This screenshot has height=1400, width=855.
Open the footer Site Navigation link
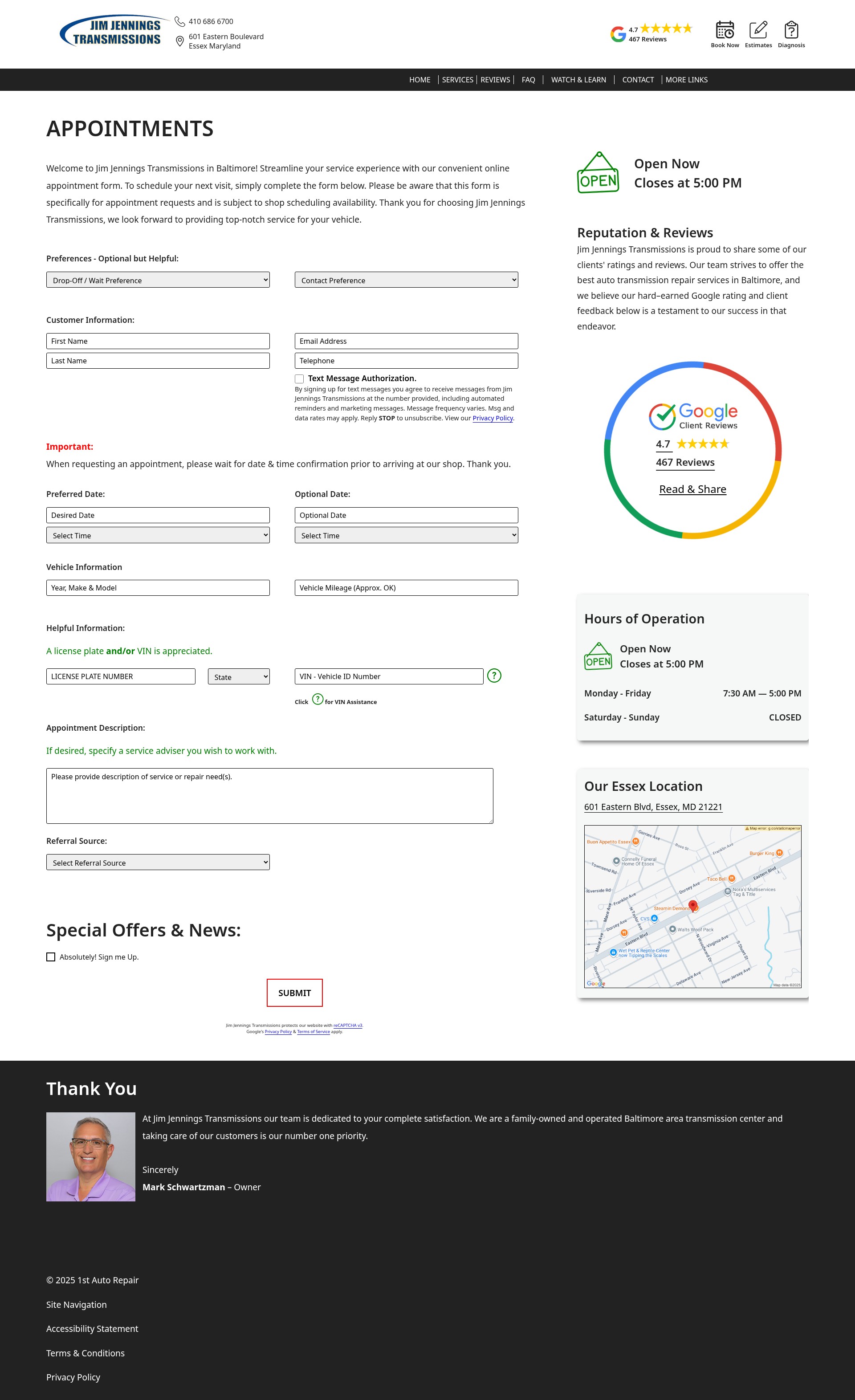coord(76,1305)
